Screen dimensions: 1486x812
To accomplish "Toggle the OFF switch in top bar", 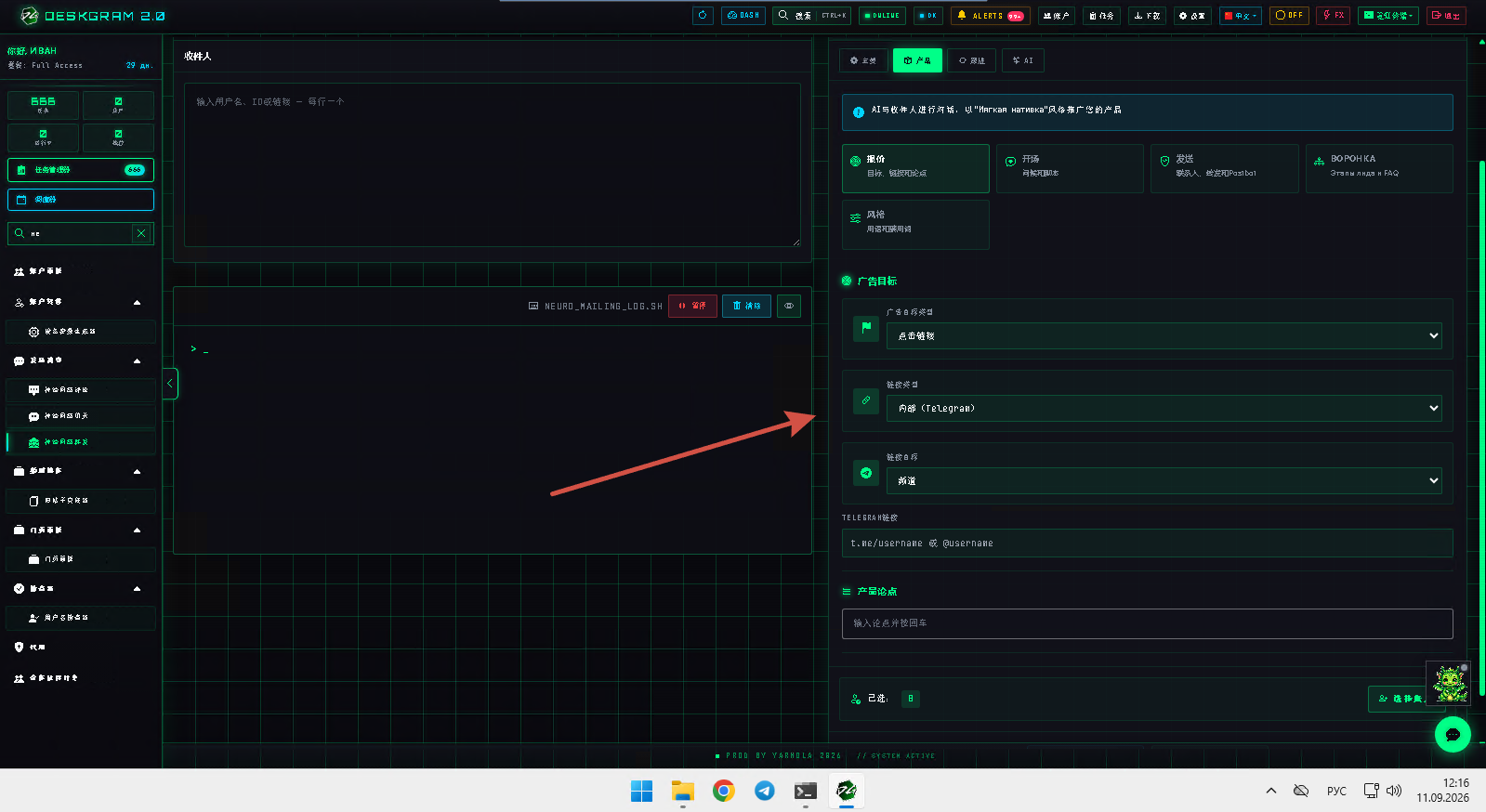I will 1289,15.
